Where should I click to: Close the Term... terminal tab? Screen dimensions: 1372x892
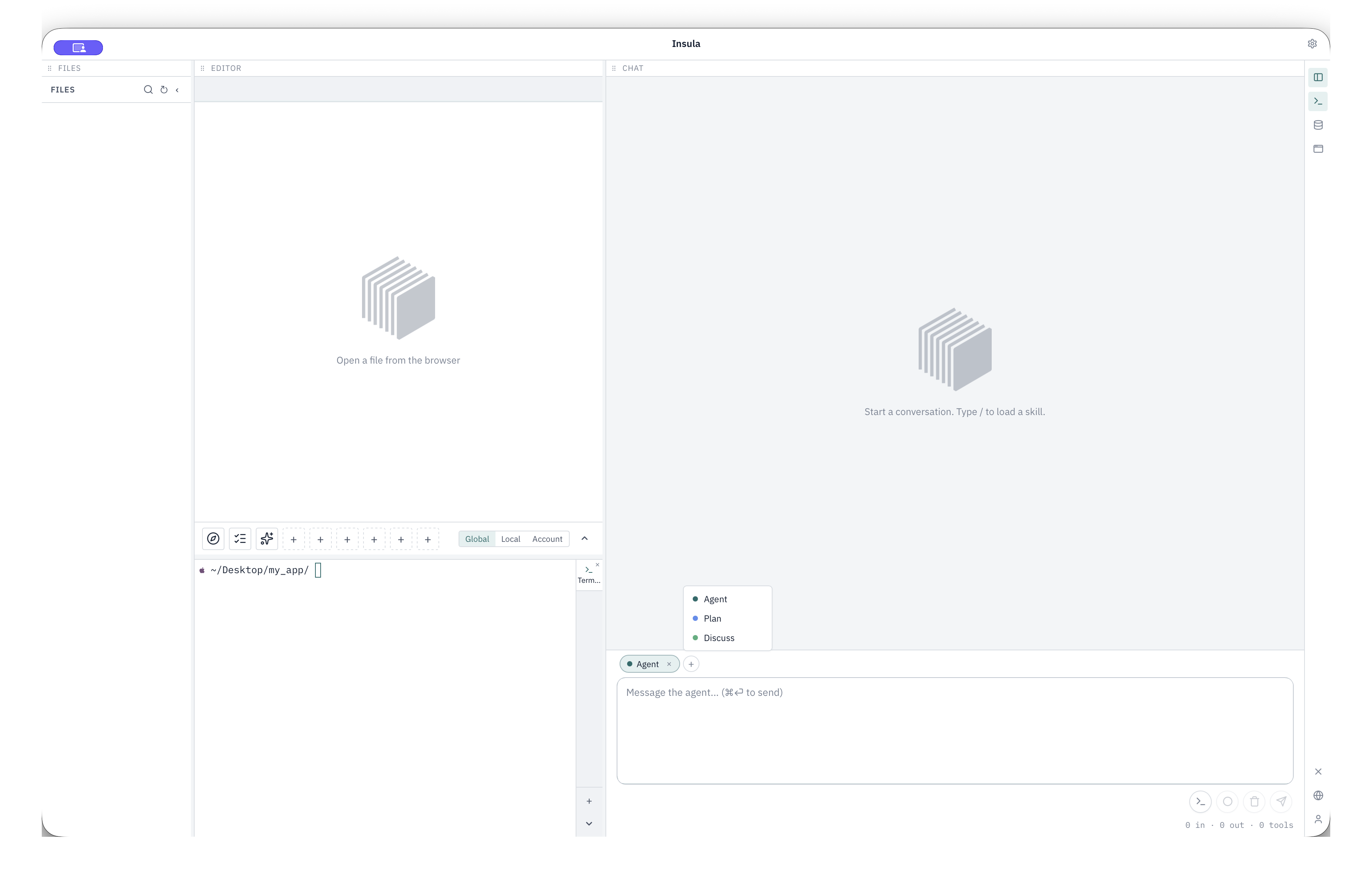pyautogui.click(x=597, y=565)
